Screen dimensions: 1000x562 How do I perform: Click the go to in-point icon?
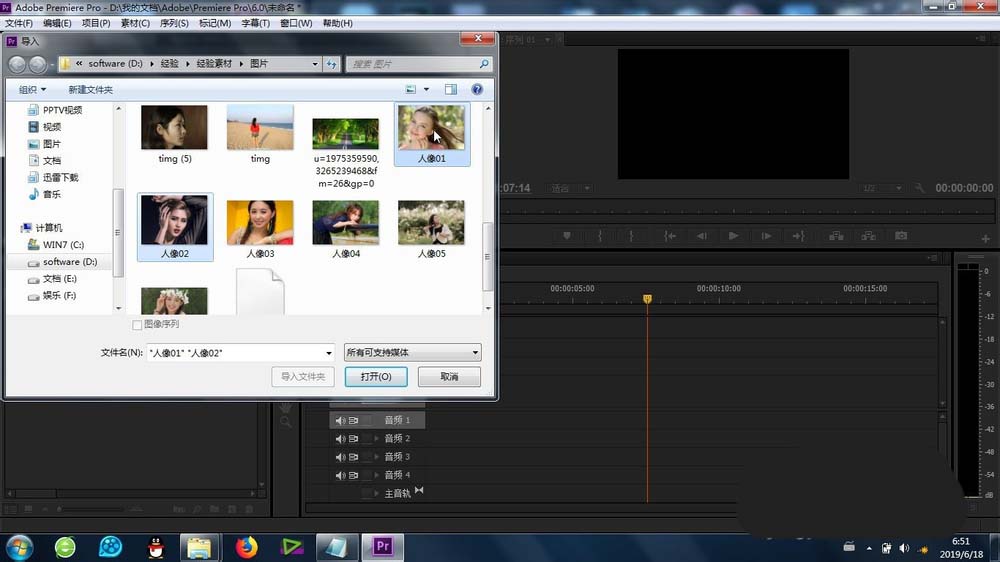tap(670, 236)
